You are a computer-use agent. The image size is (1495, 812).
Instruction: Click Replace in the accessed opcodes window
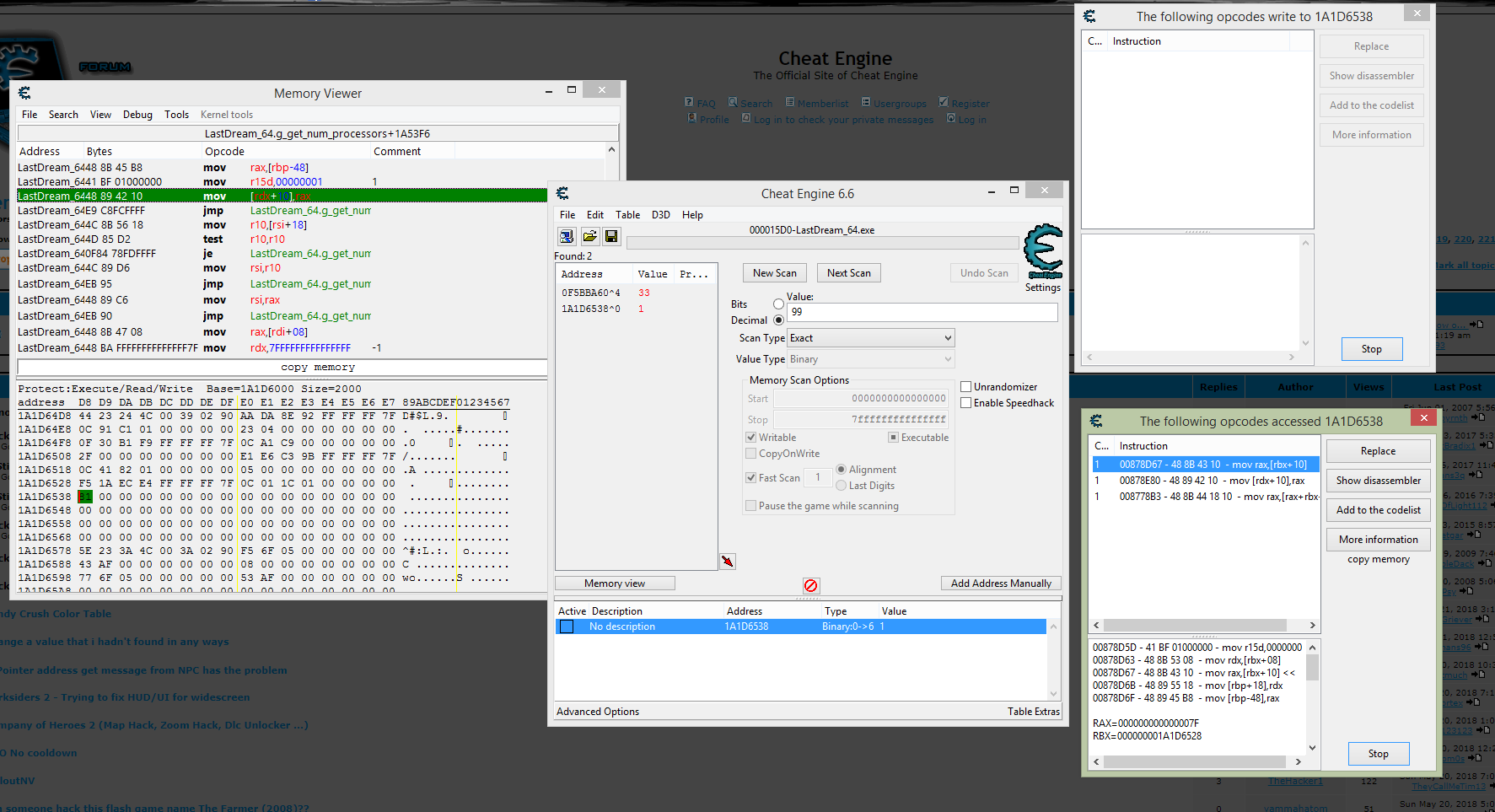[x=1379, y=451]
